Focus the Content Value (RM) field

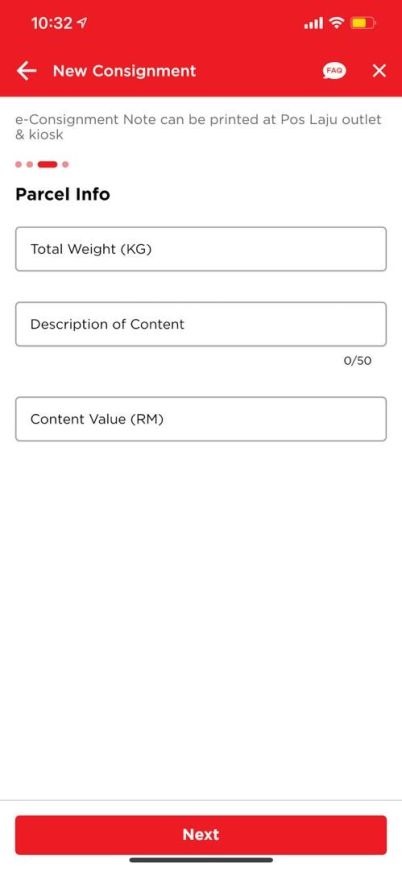point(201,419)
